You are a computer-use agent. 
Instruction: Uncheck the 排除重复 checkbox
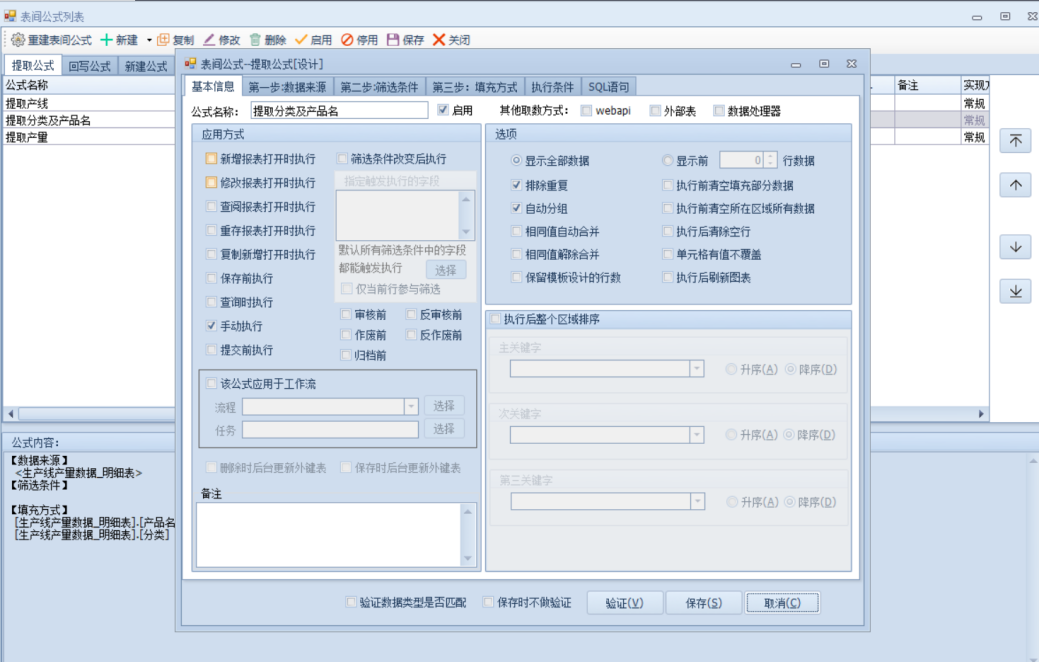pos(516,185)
